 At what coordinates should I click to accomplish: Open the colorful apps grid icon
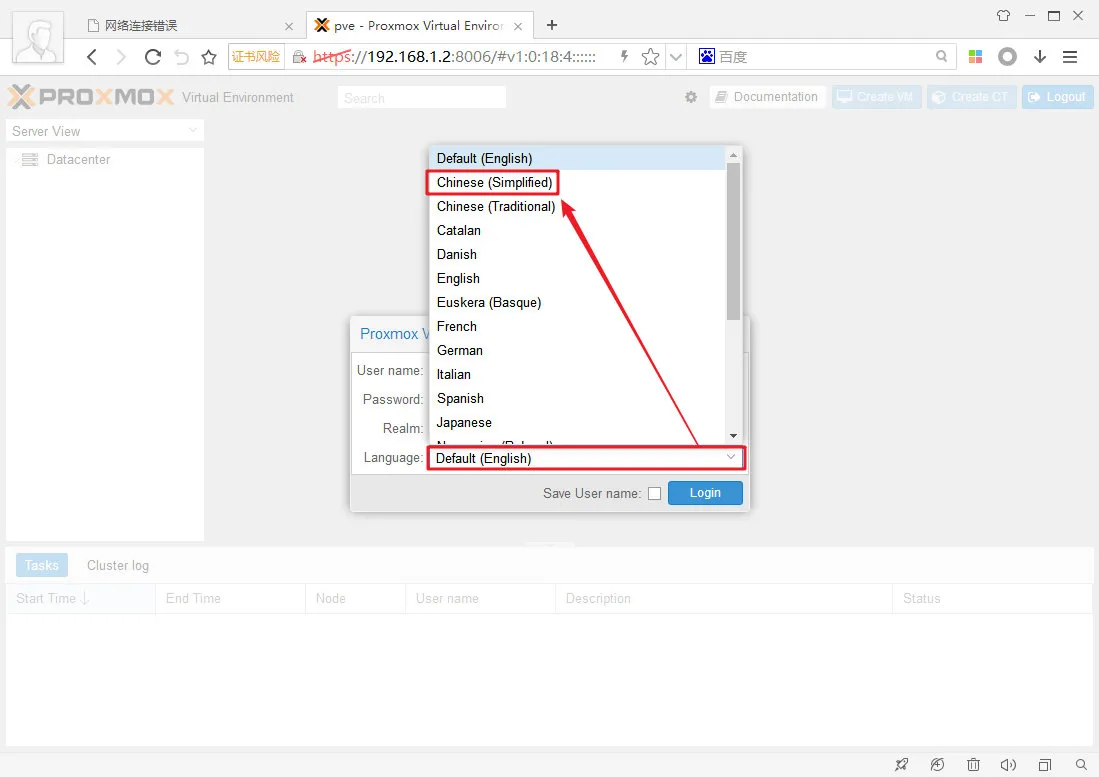(975, 57)
